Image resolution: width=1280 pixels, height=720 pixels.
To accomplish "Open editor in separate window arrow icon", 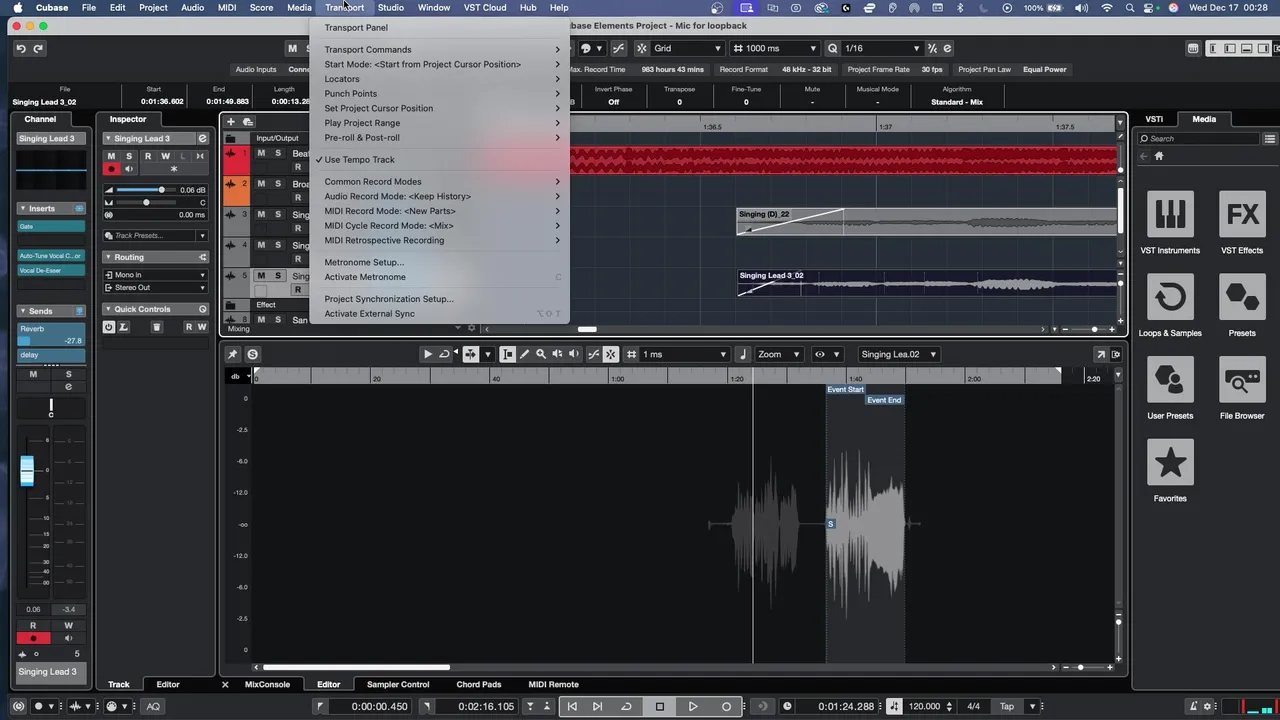I will (x=1101, y=354).
